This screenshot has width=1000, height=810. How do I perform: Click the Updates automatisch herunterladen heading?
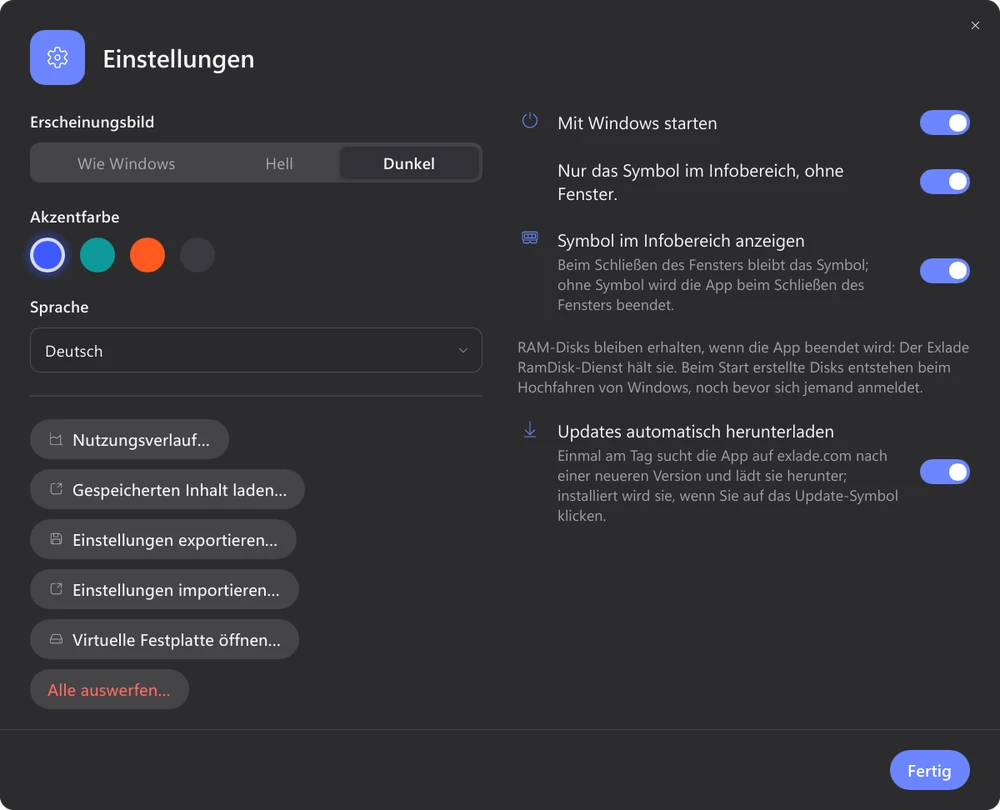(x=695, y=431)
